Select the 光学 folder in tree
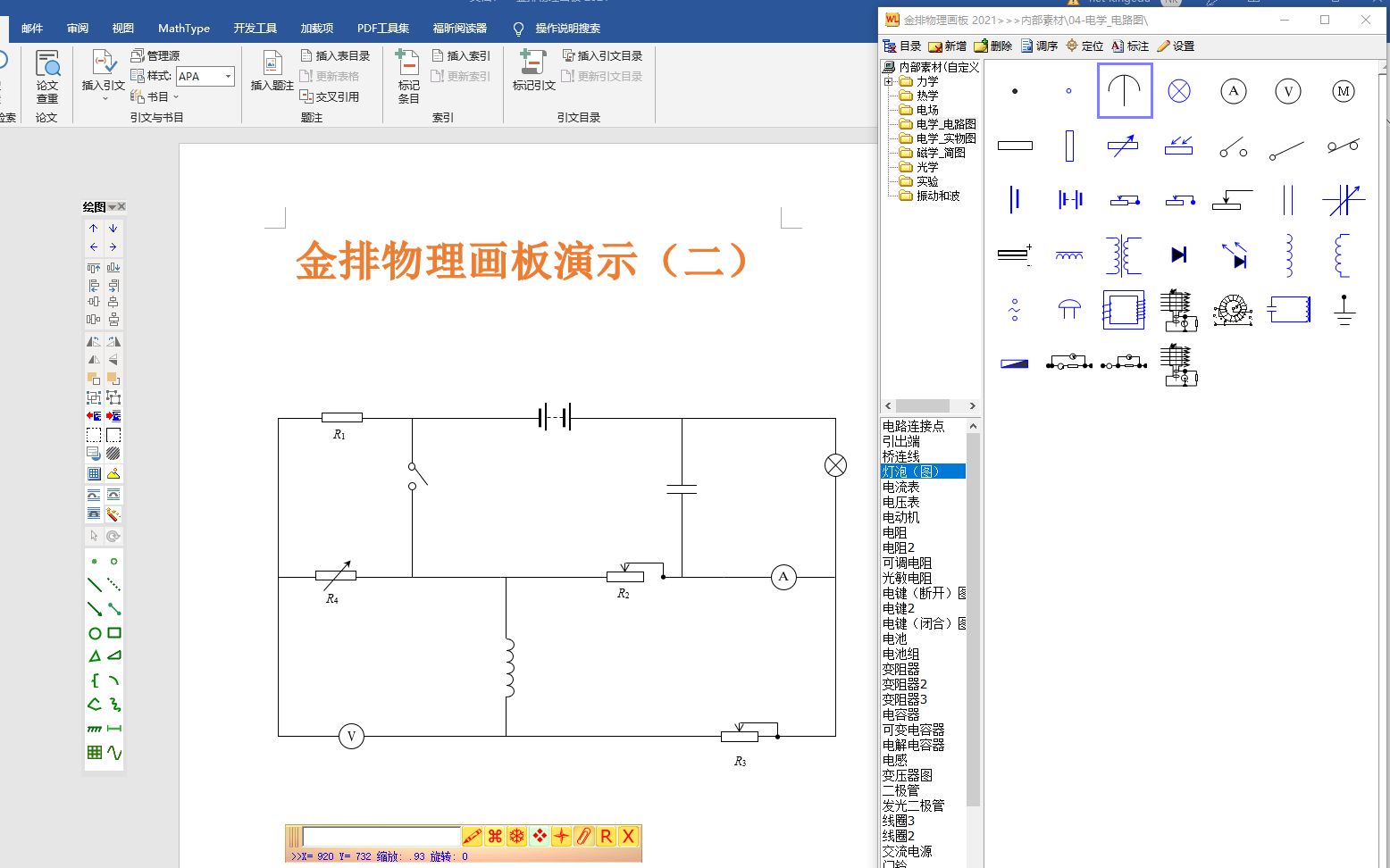Screen dimensions: 1390x868 927,167
